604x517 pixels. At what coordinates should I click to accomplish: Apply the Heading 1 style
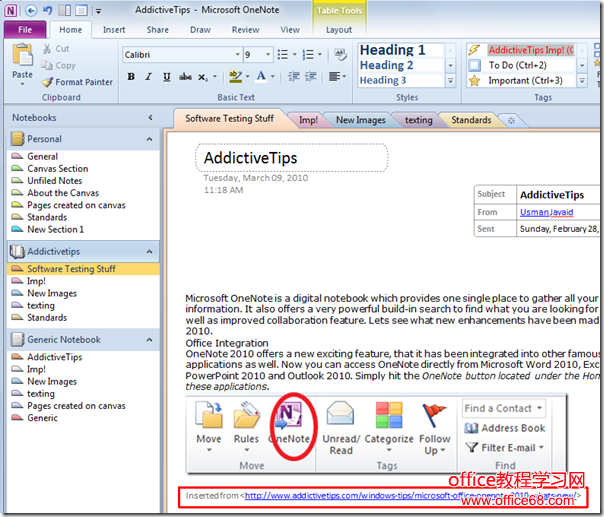401,50
